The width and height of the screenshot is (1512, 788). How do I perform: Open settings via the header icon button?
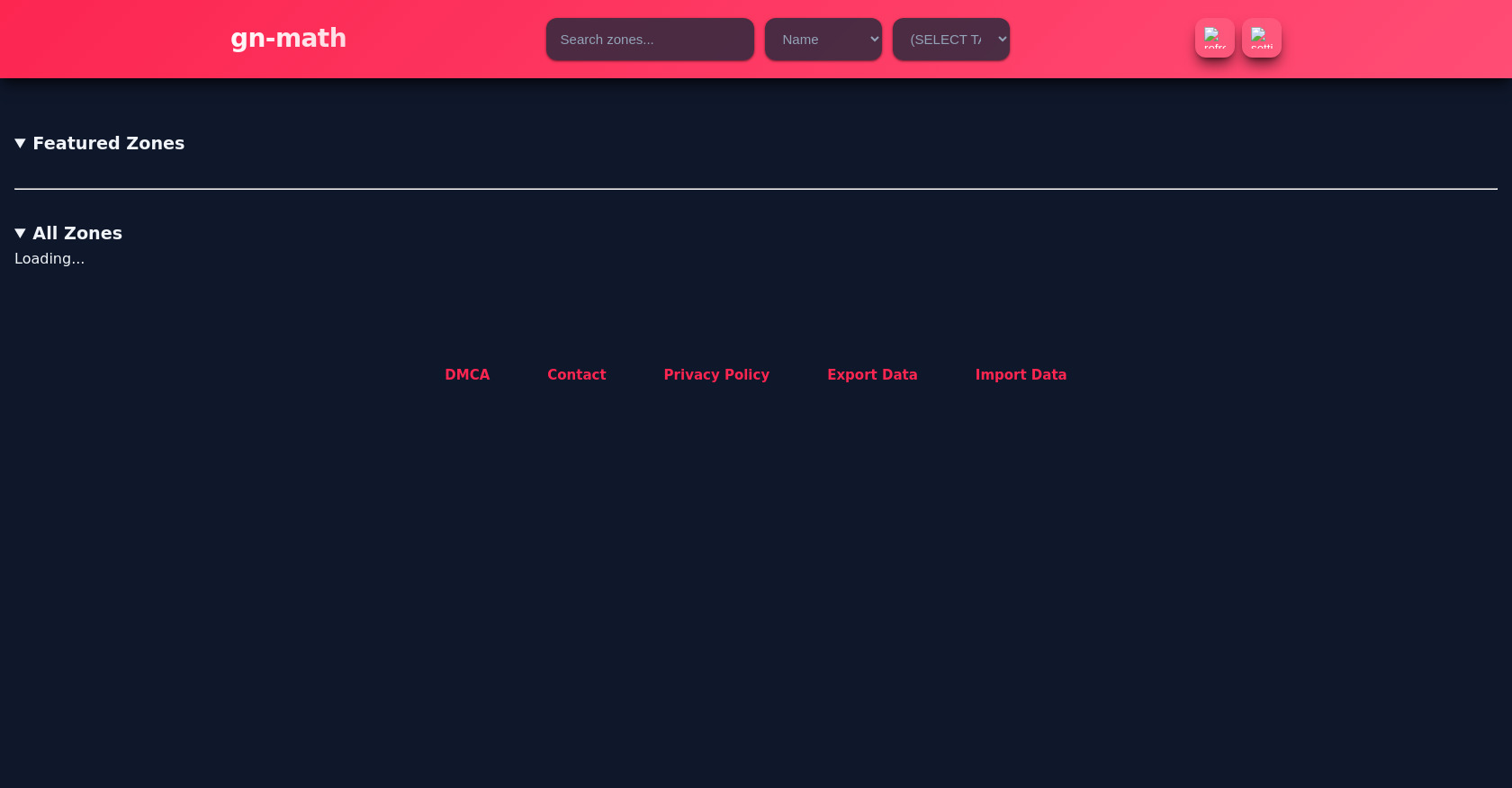(x=1261, y=38)
